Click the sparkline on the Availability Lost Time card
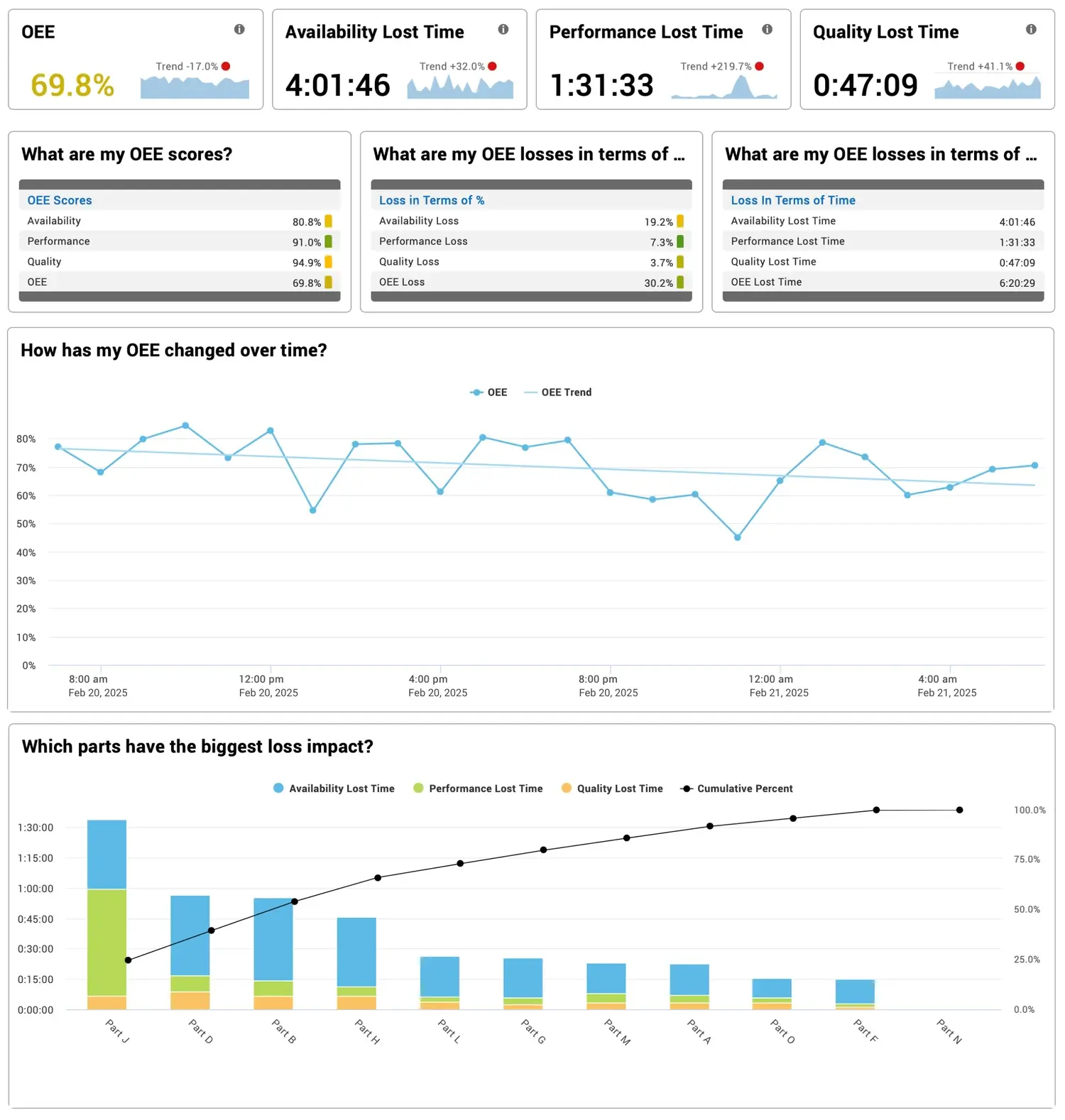 (x=460, y=87)
